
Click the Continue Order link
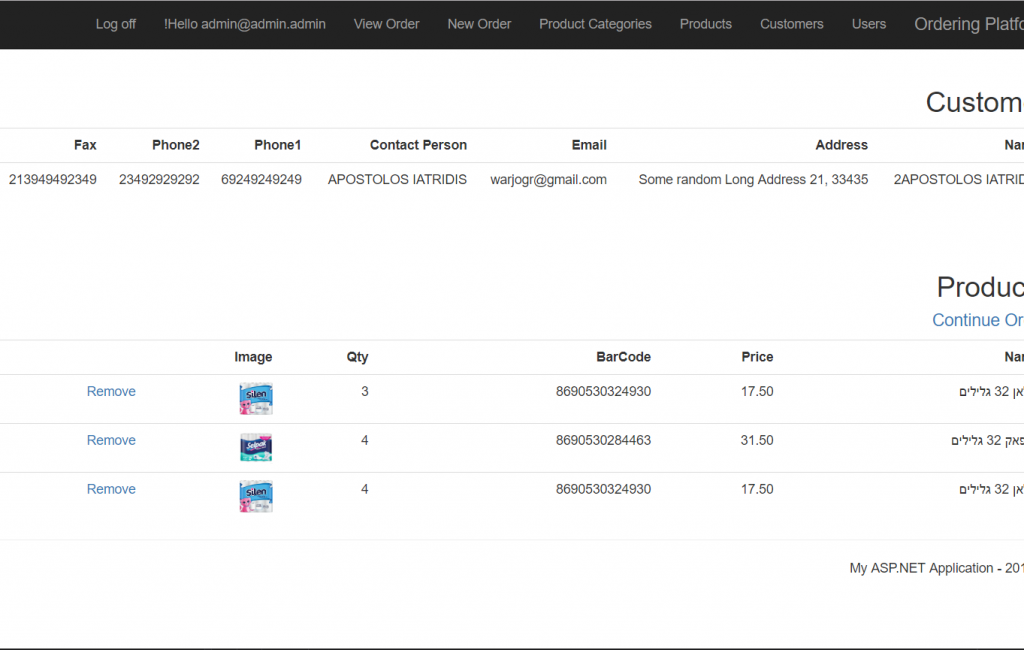pos(977,320)
